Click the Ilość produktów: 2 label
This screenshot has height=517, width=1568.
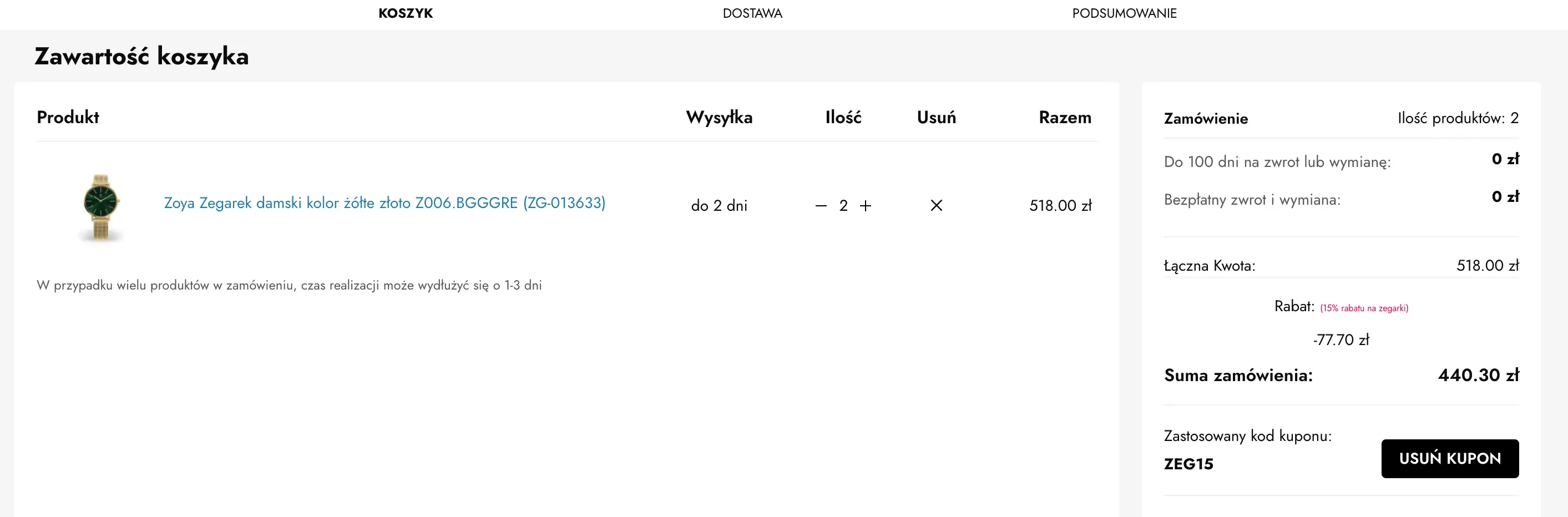pyautogui.click(x=1458, y=118)
